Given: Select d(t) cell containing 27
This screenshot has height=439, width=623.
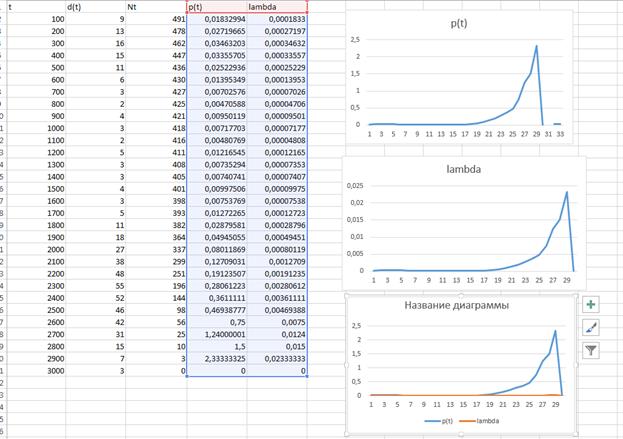Looking at the screenshot, I should [95, 249].
